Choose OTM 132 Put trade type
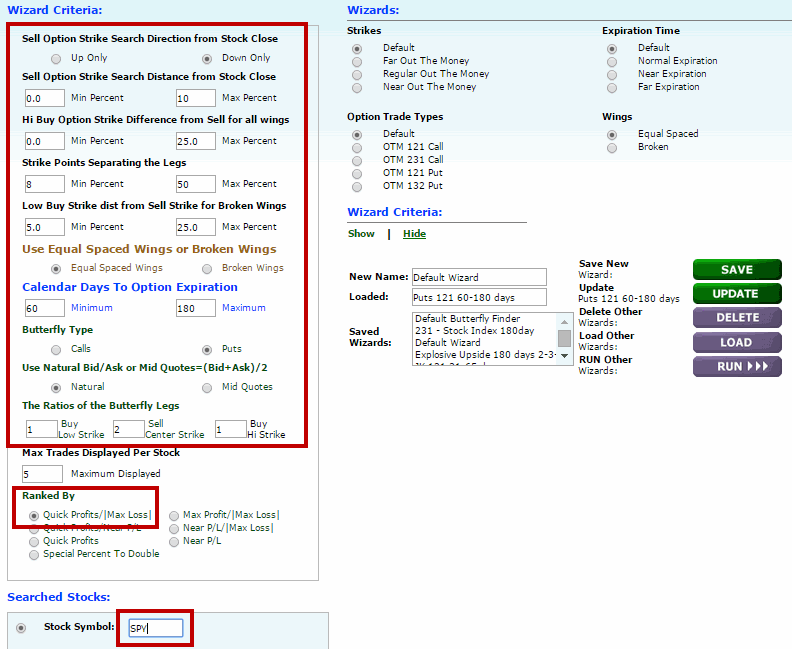Image resolution: width=792 pixels, height=649 pixels. (x=357, y=187)
